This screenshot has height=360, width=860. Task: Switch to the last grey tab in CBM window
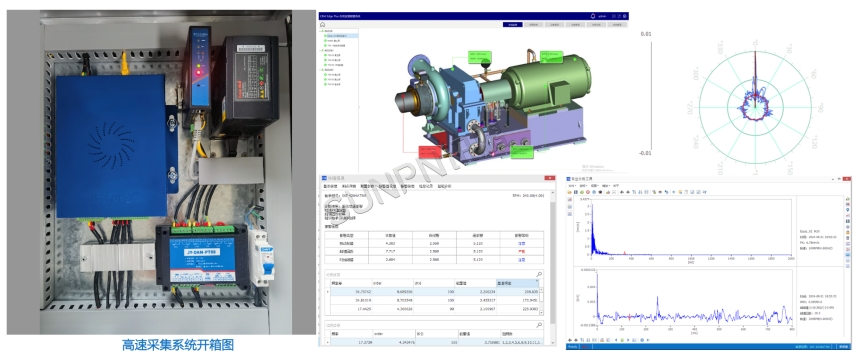617,24
